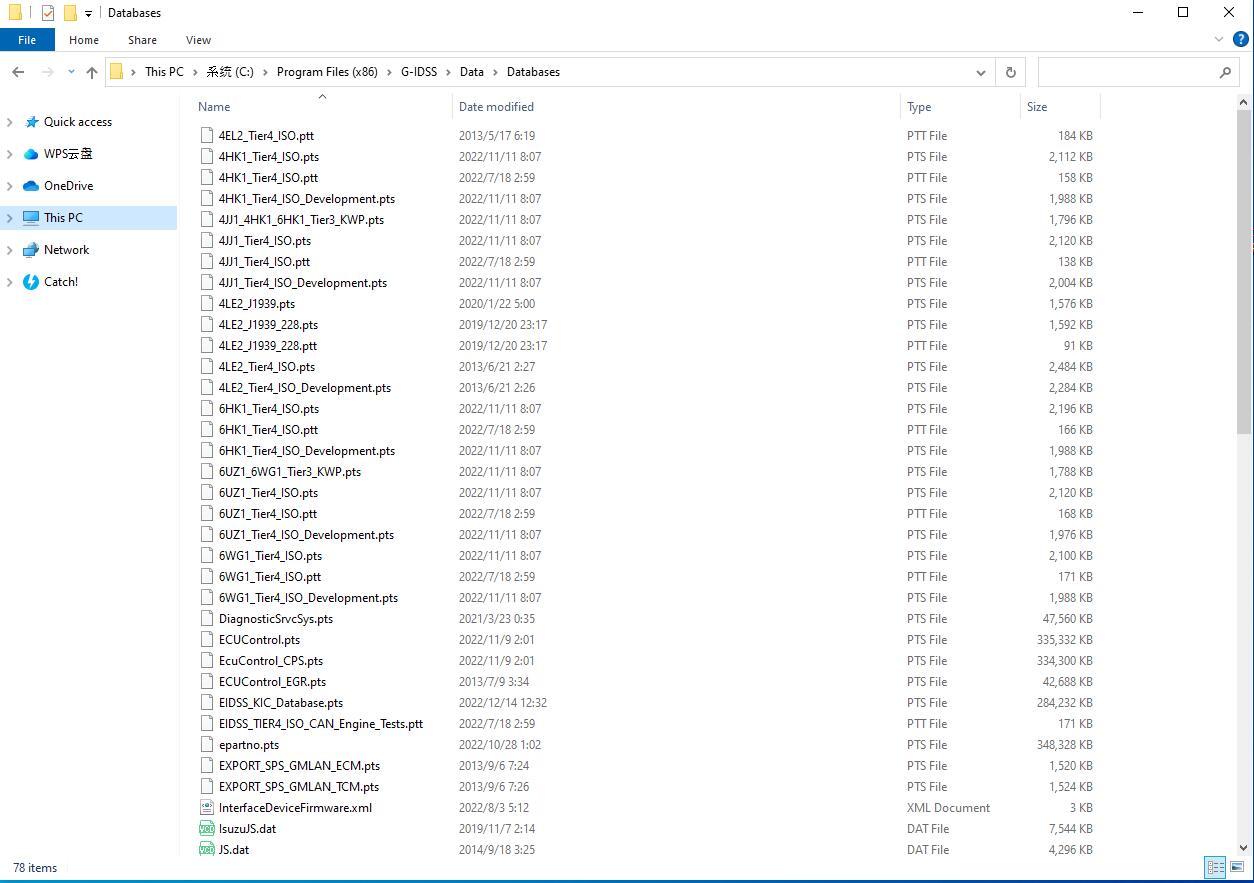This screenshot has width=1254, height=883.
Task: Click the Data breadcrumb segment
Action: 472,72
